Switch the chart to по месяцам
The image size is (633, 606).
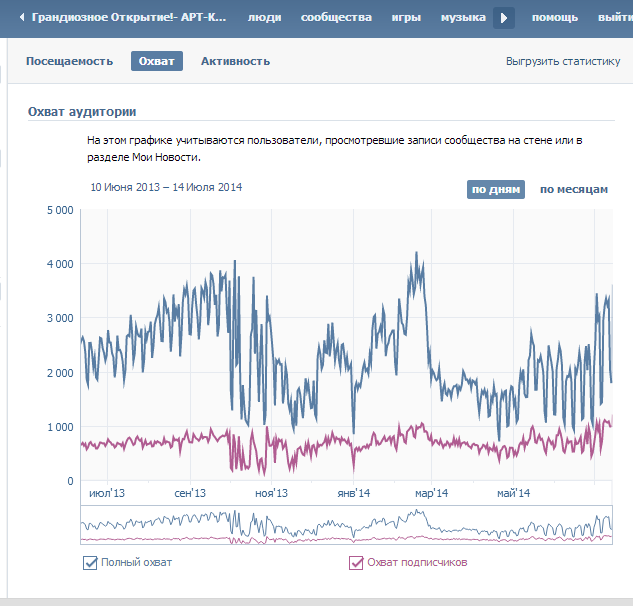[573, 189]
